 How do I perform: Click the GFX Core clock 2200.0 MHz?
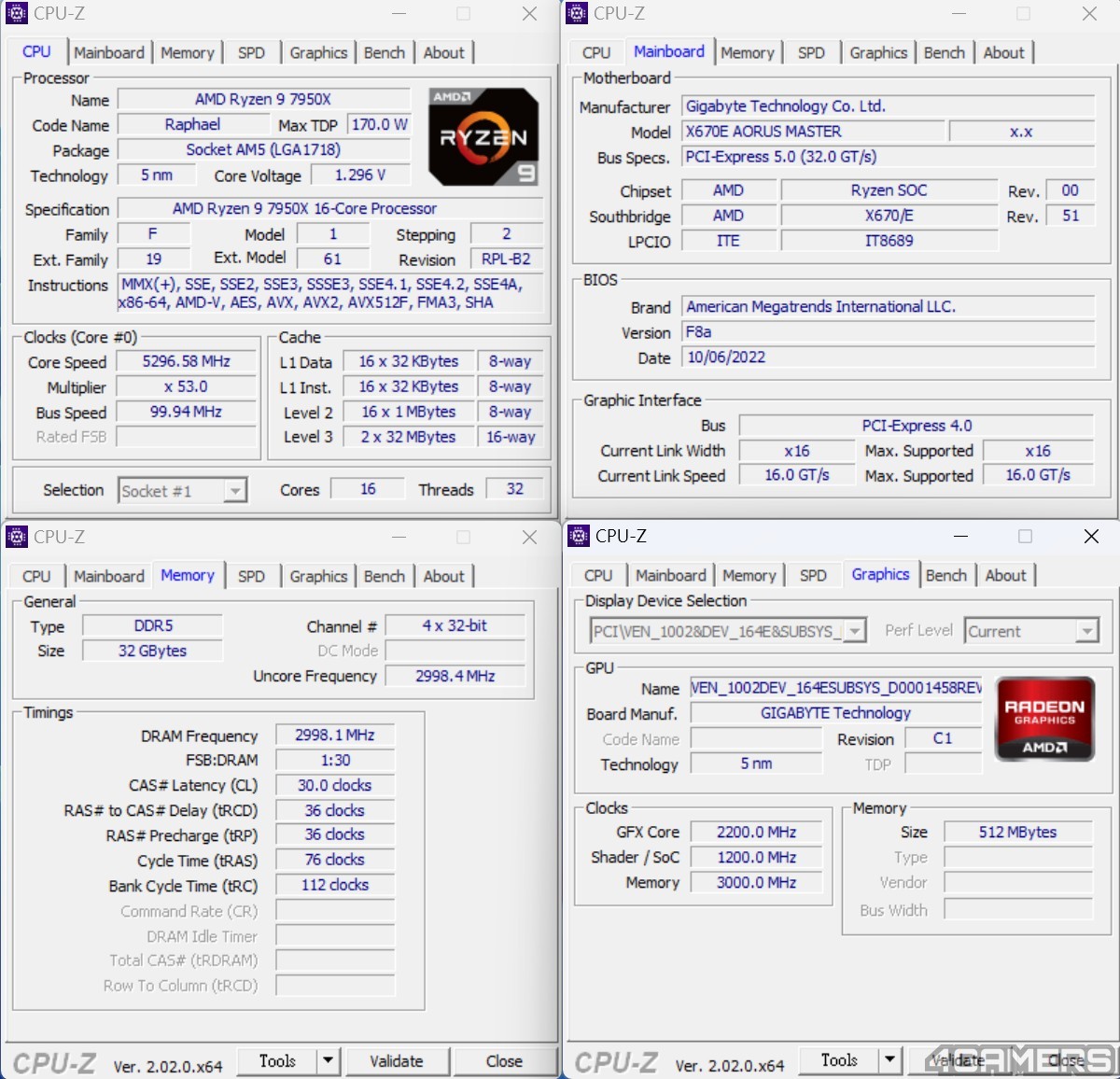[x=756, y=832]
